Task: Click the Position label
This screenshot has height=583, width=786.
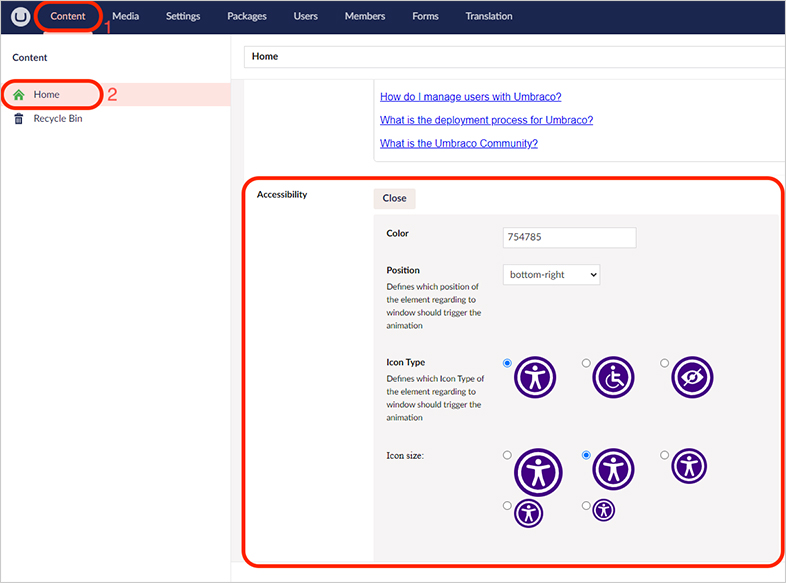Action: pos(403,270)
